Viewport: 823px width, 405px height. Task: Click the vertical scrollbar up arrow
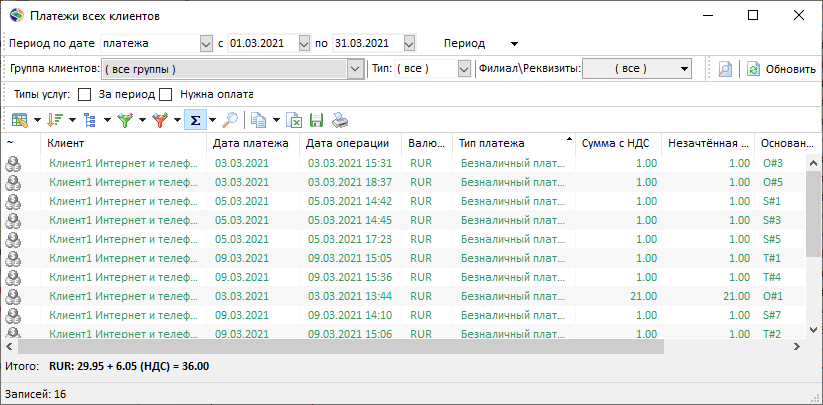coord(813,163)
